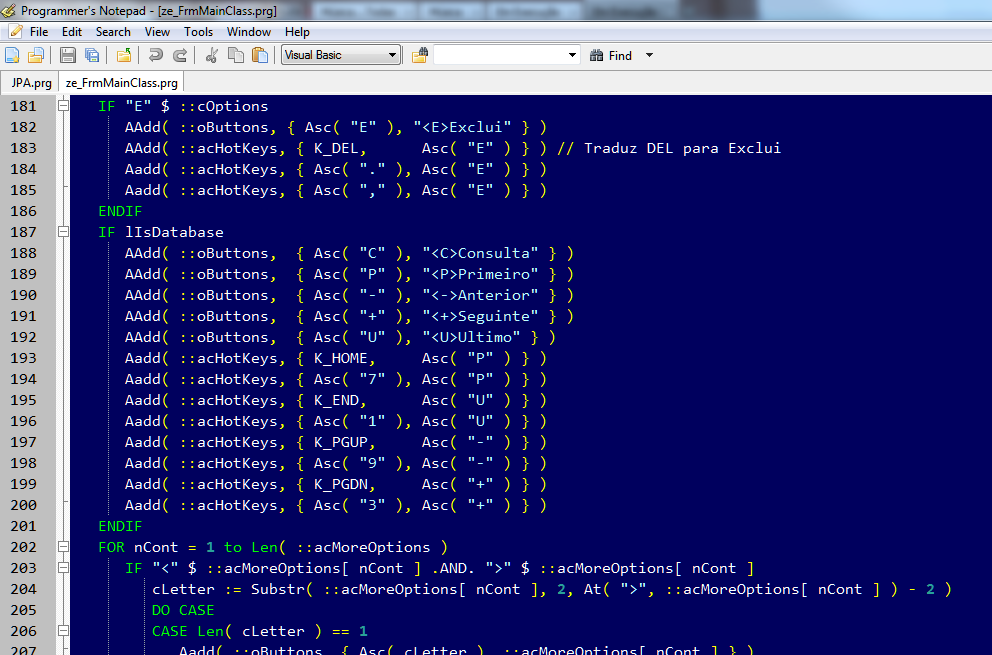992x655 pixels.
Task: Open the Visual Basic language dropdown
Action: point(341,55)
